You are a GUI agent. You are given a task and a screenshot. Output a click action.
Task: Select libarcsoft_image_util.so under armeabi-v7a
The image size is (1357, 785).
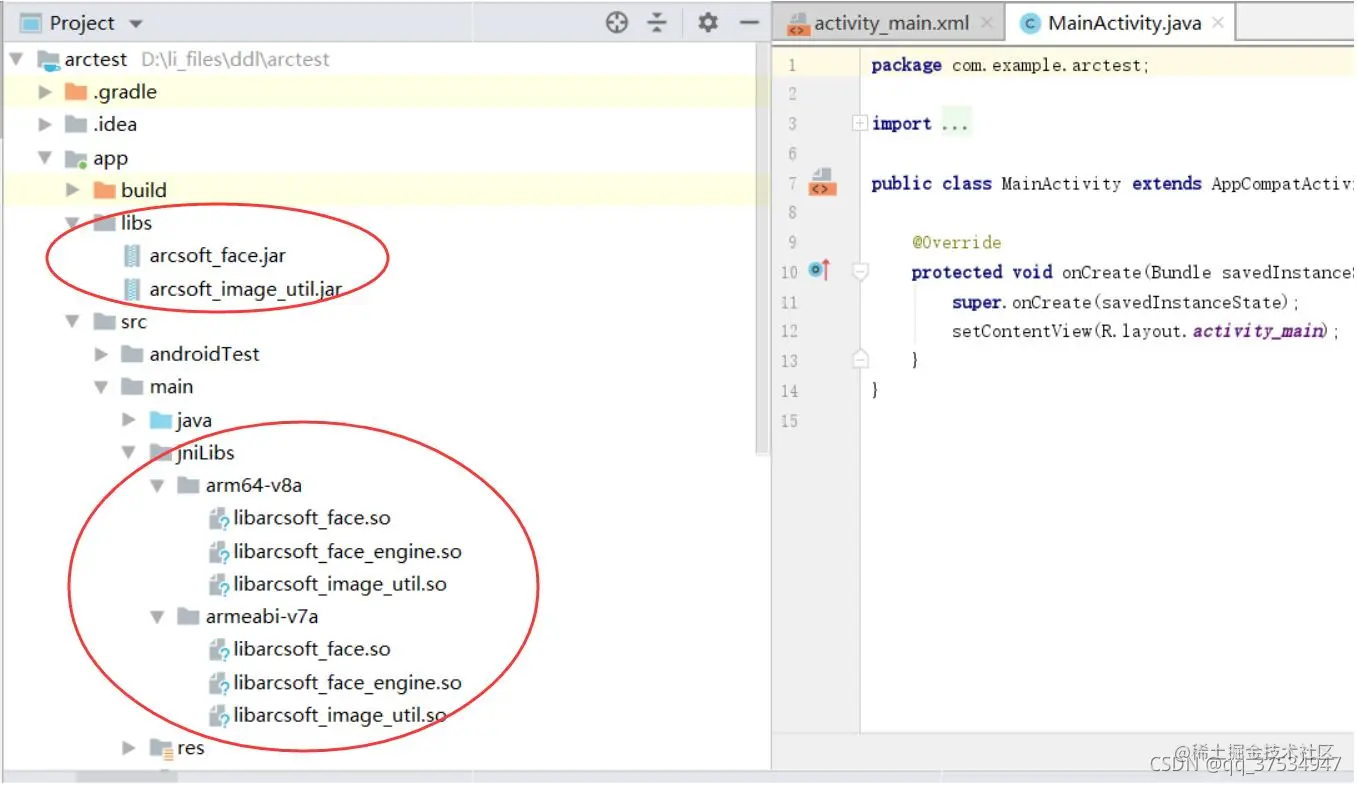click(x=340, y=716)
